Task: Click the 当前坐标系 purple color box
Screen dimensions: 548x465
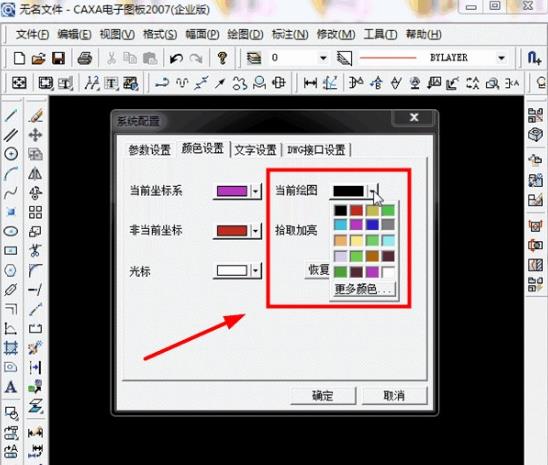Action: coord(232,191)
